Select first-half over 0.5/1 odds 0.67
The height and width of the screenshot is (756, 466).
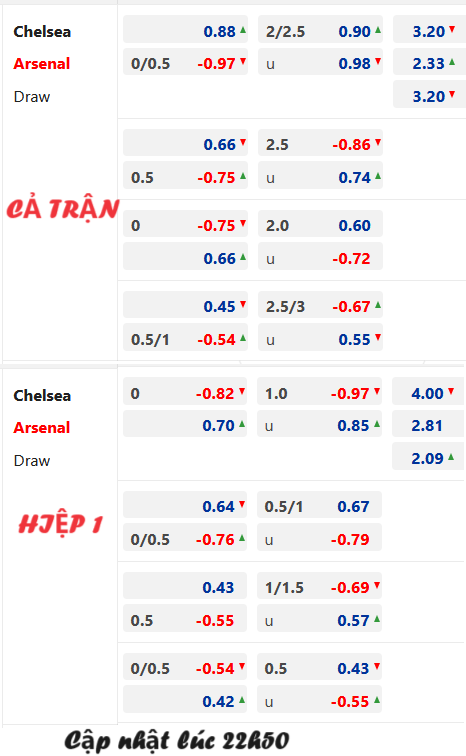tap(320, 506)
